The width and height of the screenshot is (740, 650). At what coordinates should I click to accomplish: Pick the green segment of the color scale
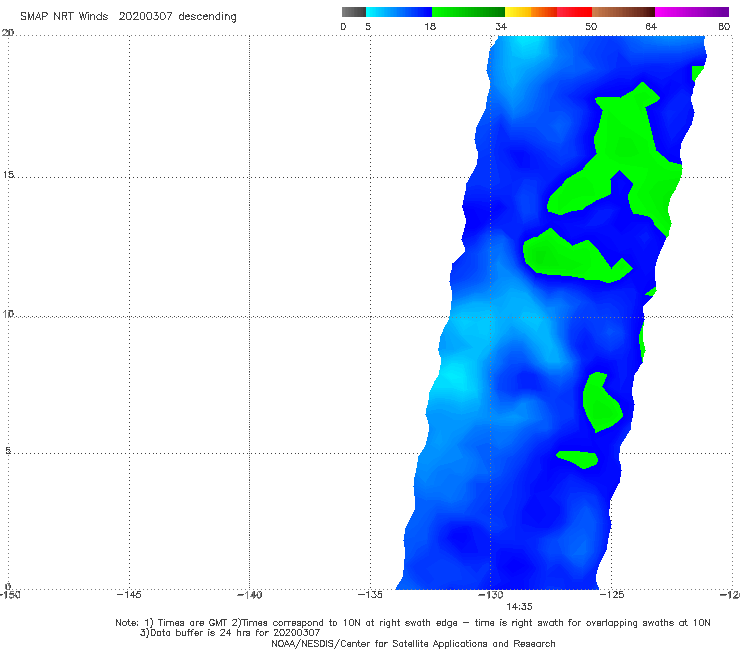click(468, 12)
